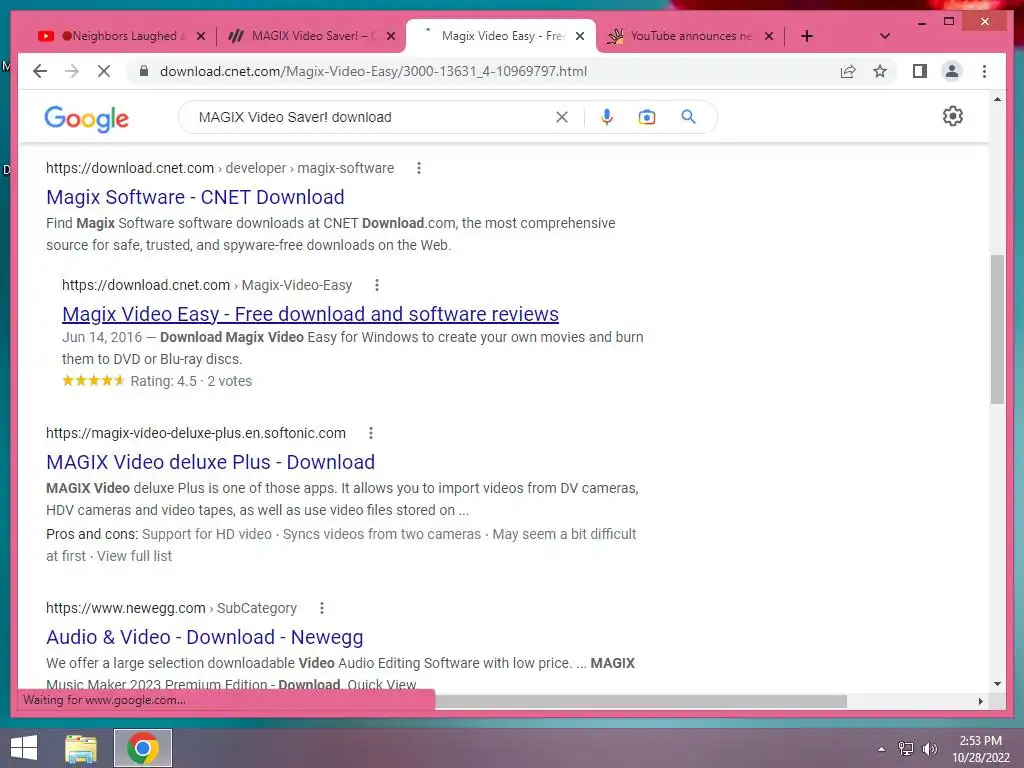Open the volume tray icon
The height and width of the screenshot is (768, 1024).
click(929, 748)
